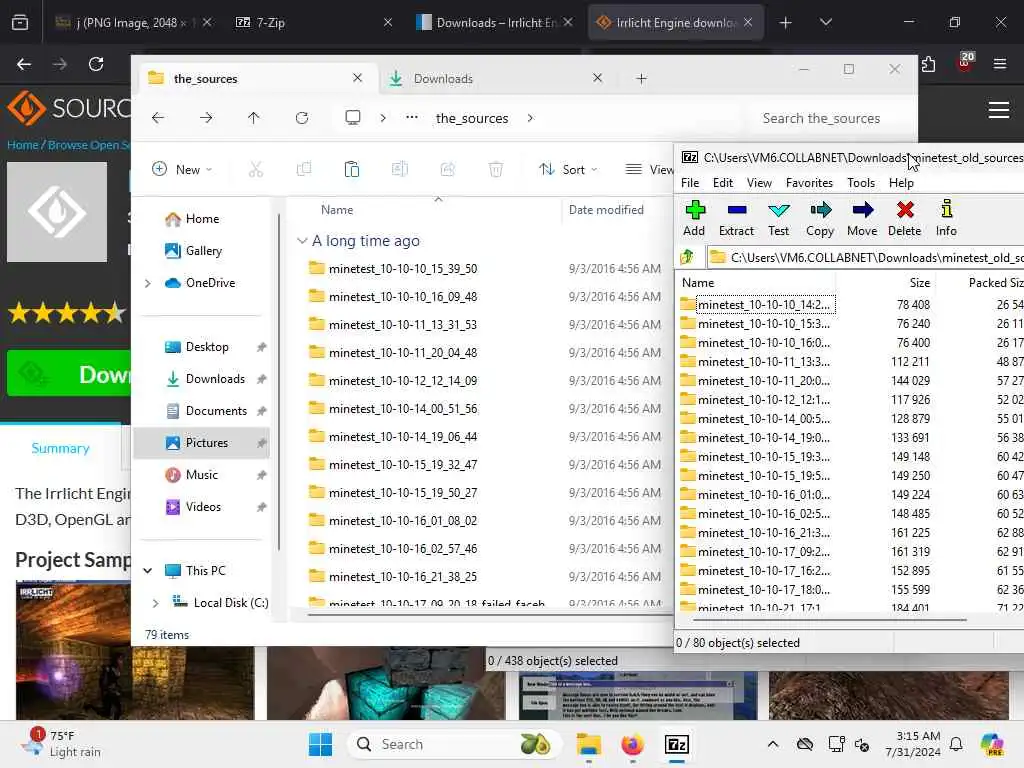Open File Explorer from the taskbar
The height and width of the screenshot is (768, 1024).
588,744
